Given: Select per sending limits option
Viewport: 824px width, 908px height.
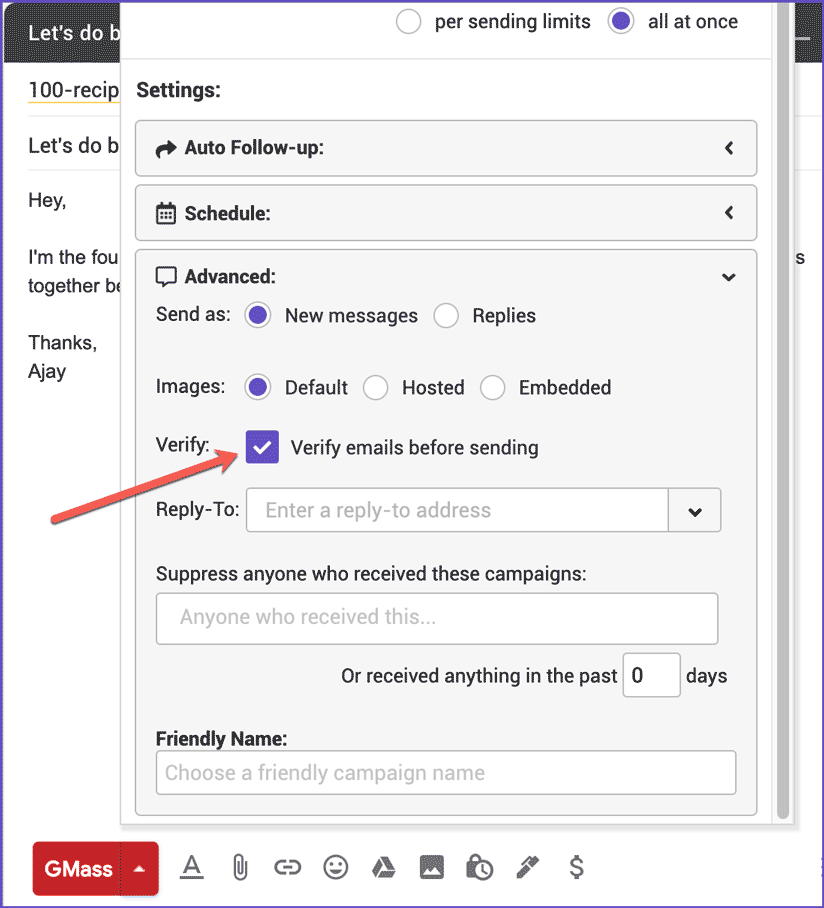Looking at the screenshot, I should (409, 22).
